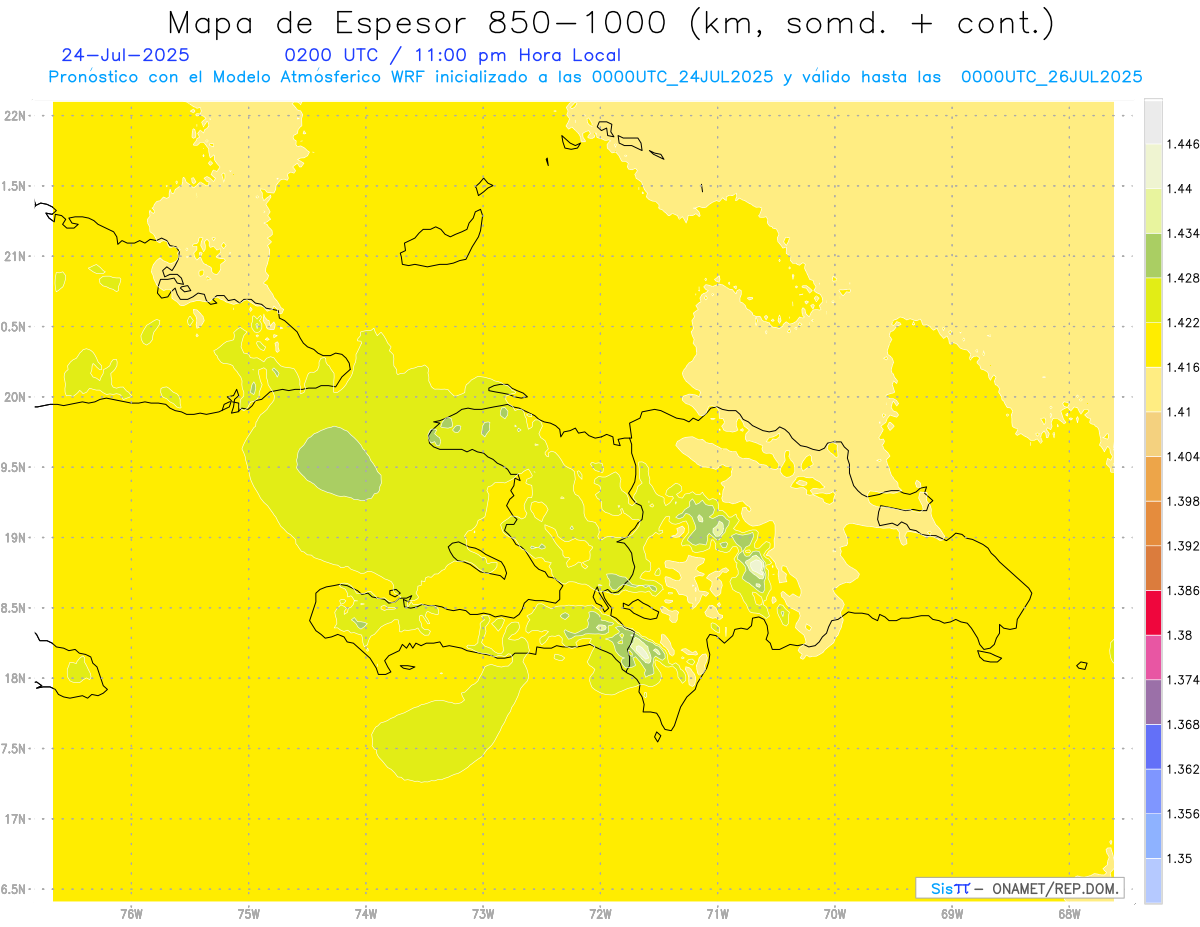Select the pink legend color block
The image size is (1200, 927).
pos(1153,657)
